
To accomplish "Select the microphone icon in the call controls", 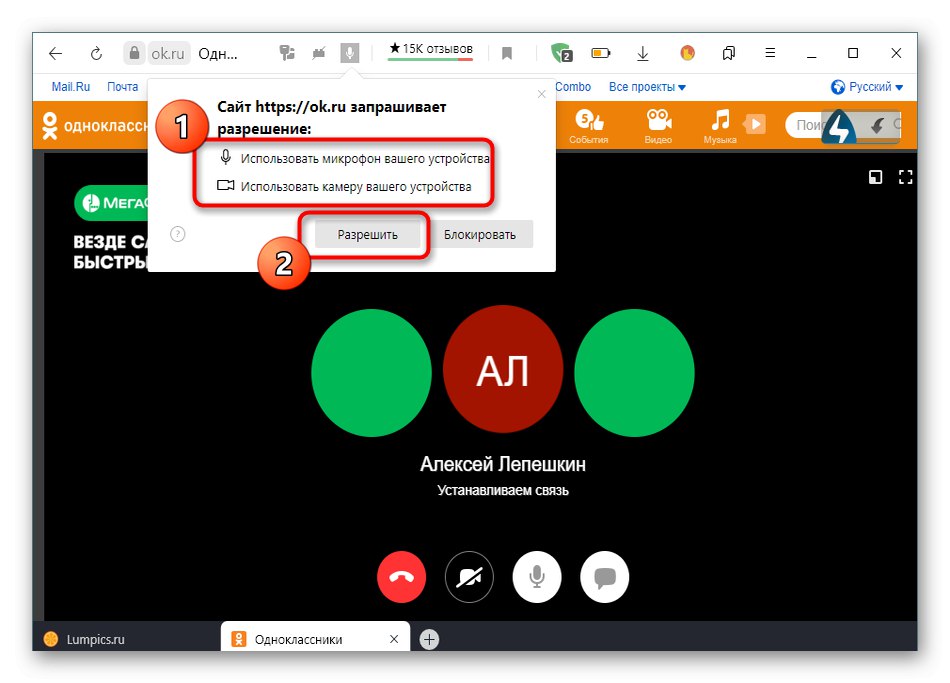I will click(537, 577).
